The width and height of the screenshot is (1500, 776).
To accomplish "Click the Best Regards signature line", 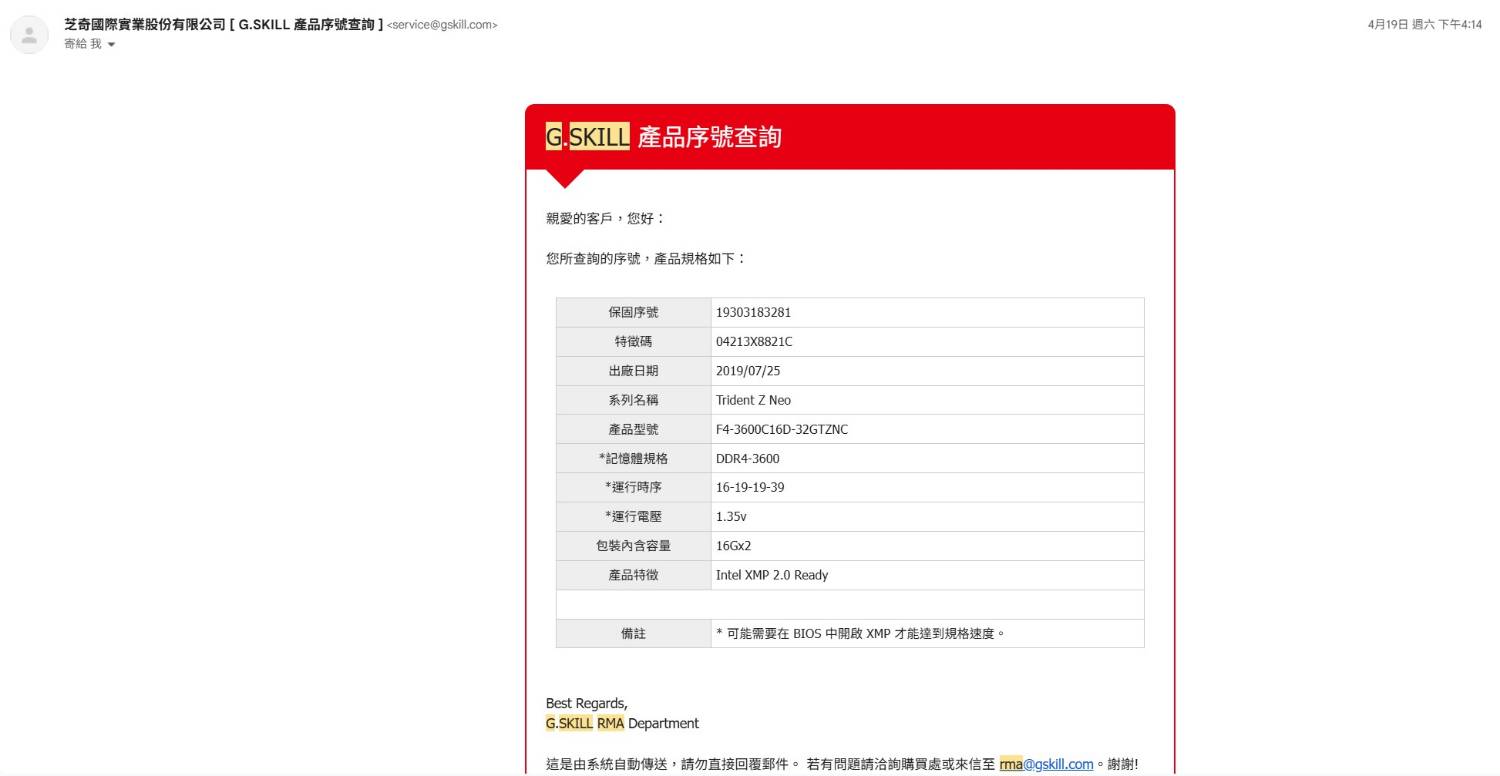I will coord(587,703).
